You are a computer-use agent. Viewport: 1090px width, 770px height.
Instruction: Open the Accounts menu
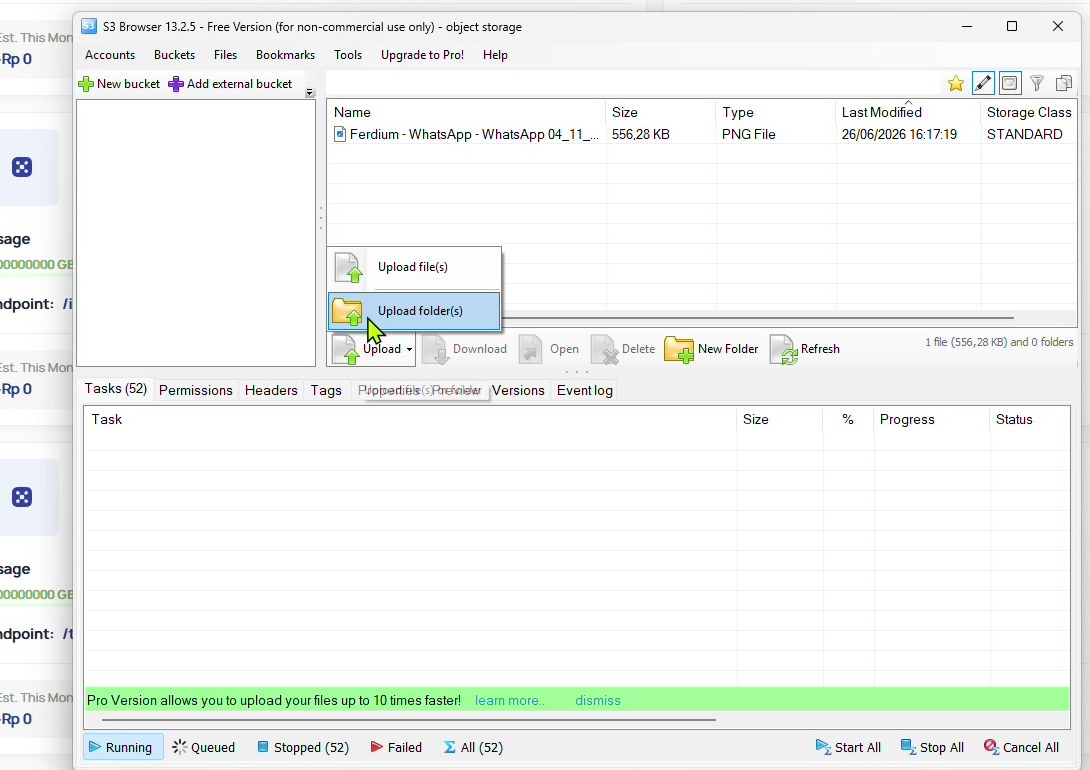pos(110,55)
